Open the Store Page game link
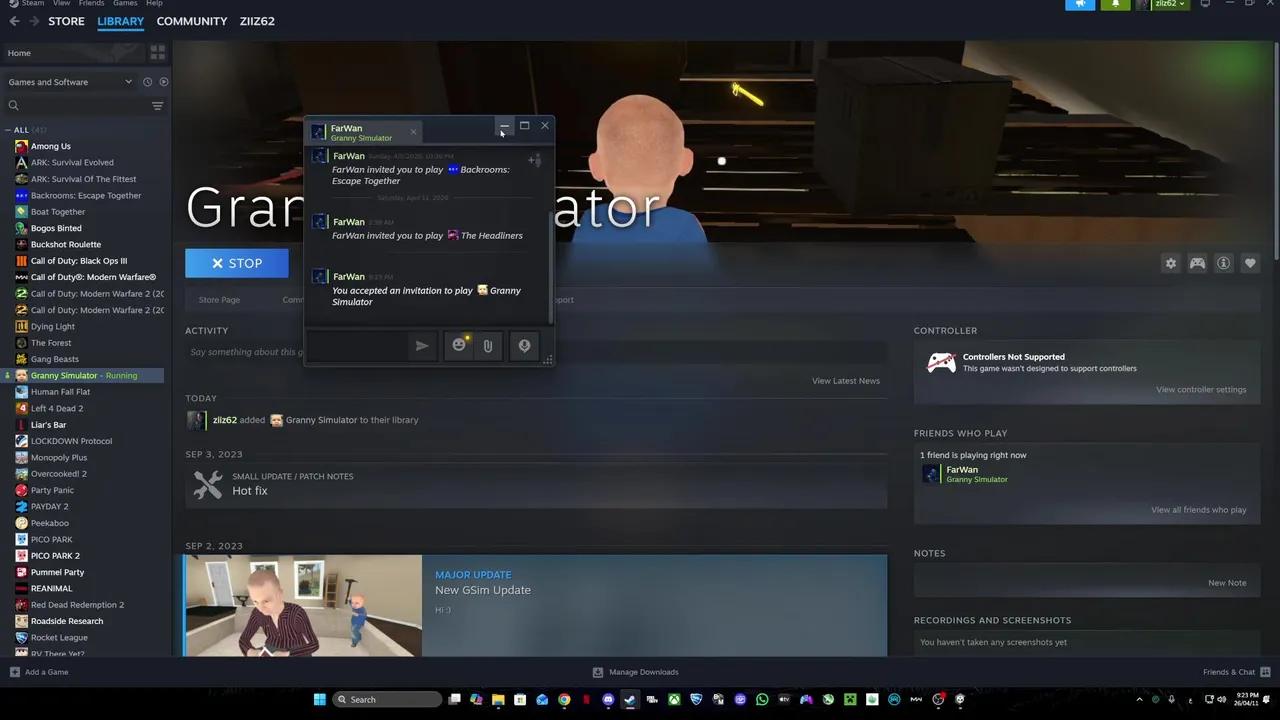 tap(219, 300)
